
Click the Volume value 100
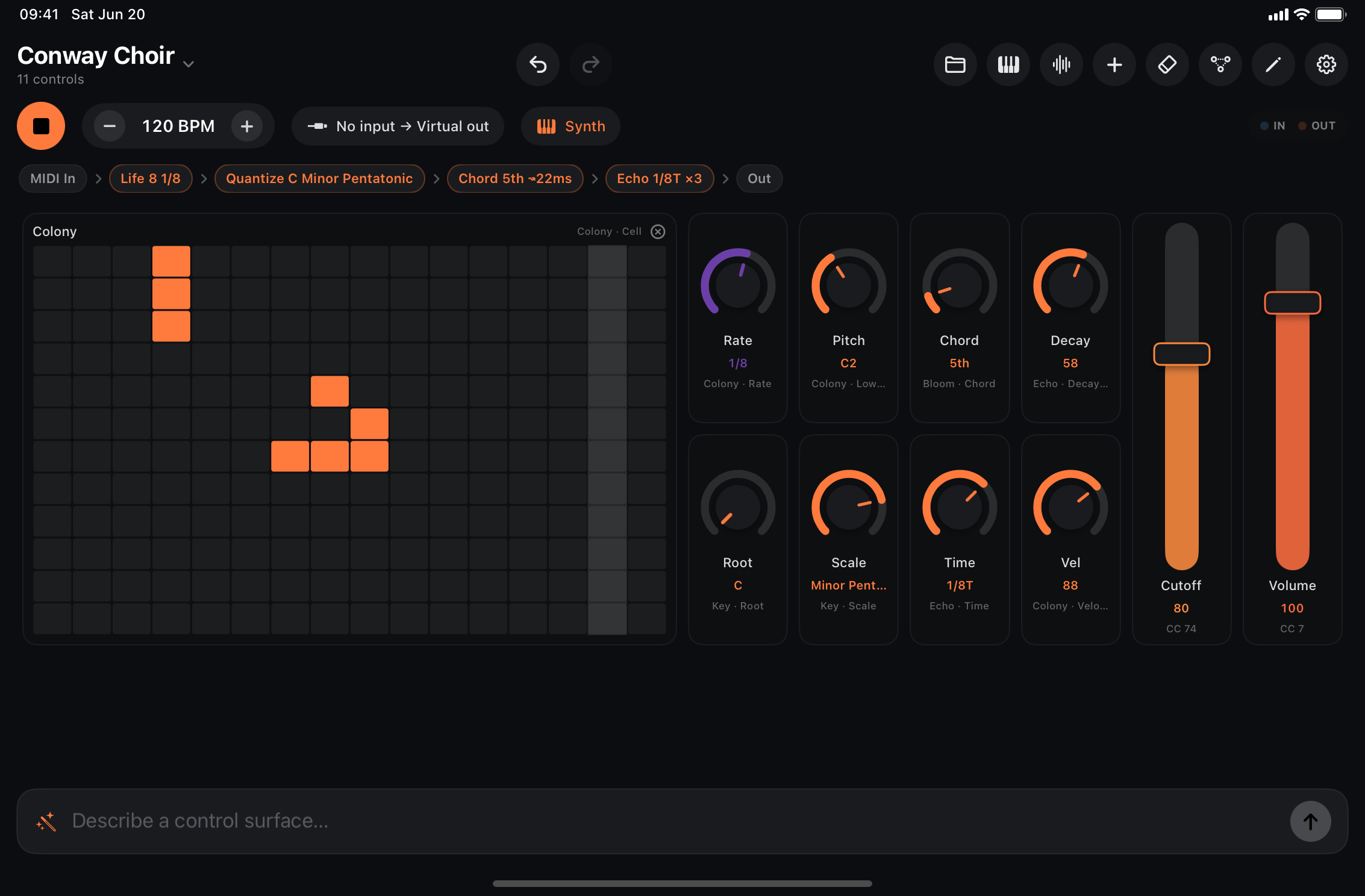point(1292,608)
